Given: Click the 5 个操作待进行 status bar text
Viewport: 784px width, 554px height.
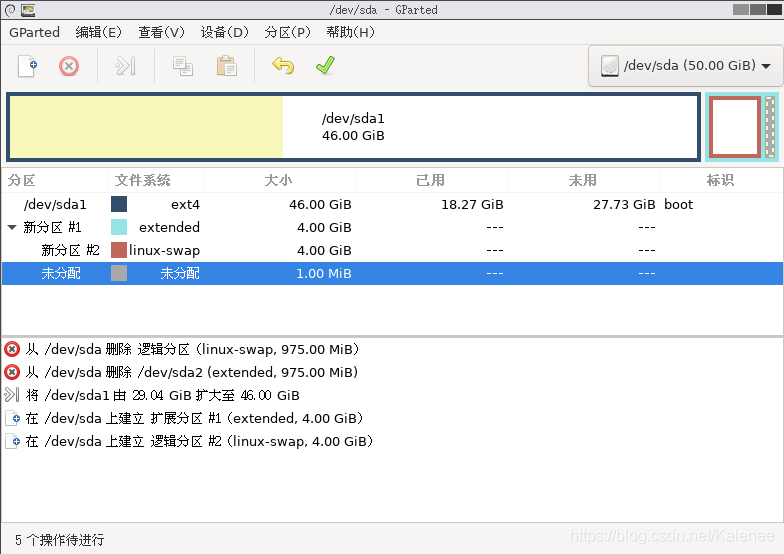Looking at the screenshot, I should [x=60, y=540].
